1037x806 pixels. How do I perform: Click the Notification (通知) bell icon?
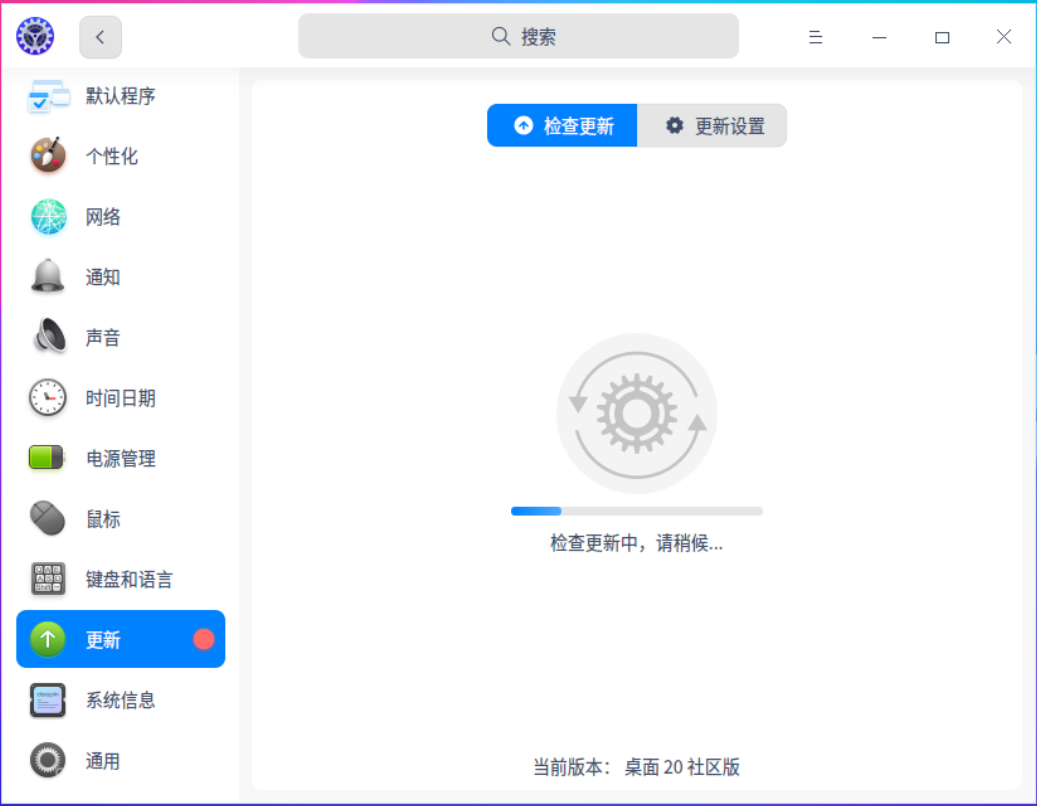(48, 276)
